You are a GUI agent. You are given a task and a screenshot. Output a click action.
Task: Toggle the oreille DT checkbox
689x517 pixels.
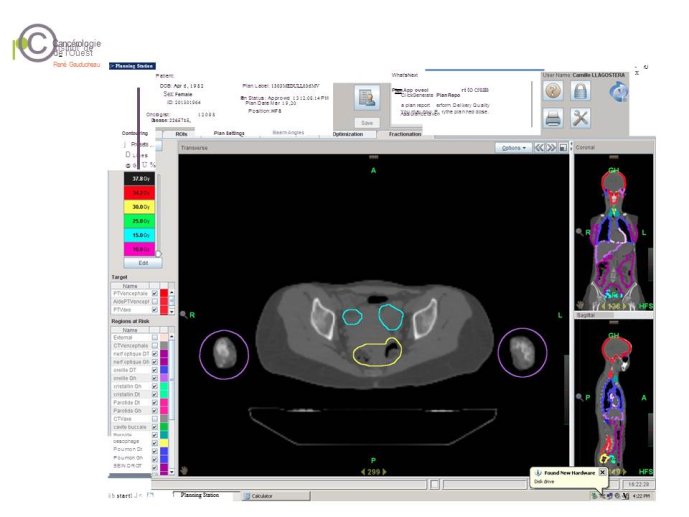(x=155, y=370)
